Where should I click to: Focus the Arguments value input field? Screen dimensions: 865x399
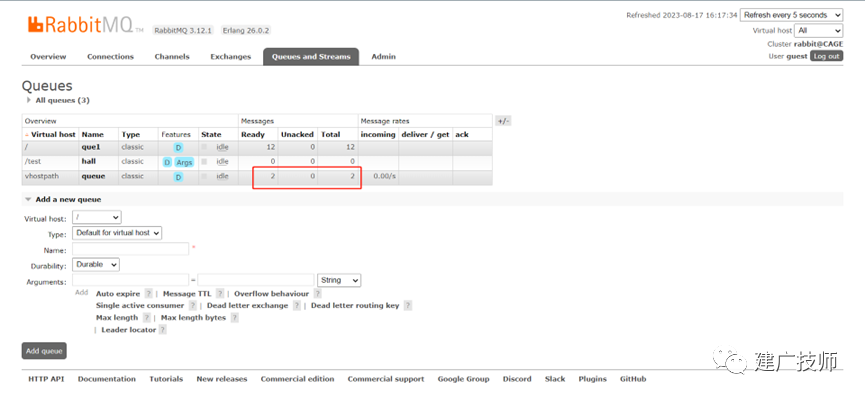point(256,280)
